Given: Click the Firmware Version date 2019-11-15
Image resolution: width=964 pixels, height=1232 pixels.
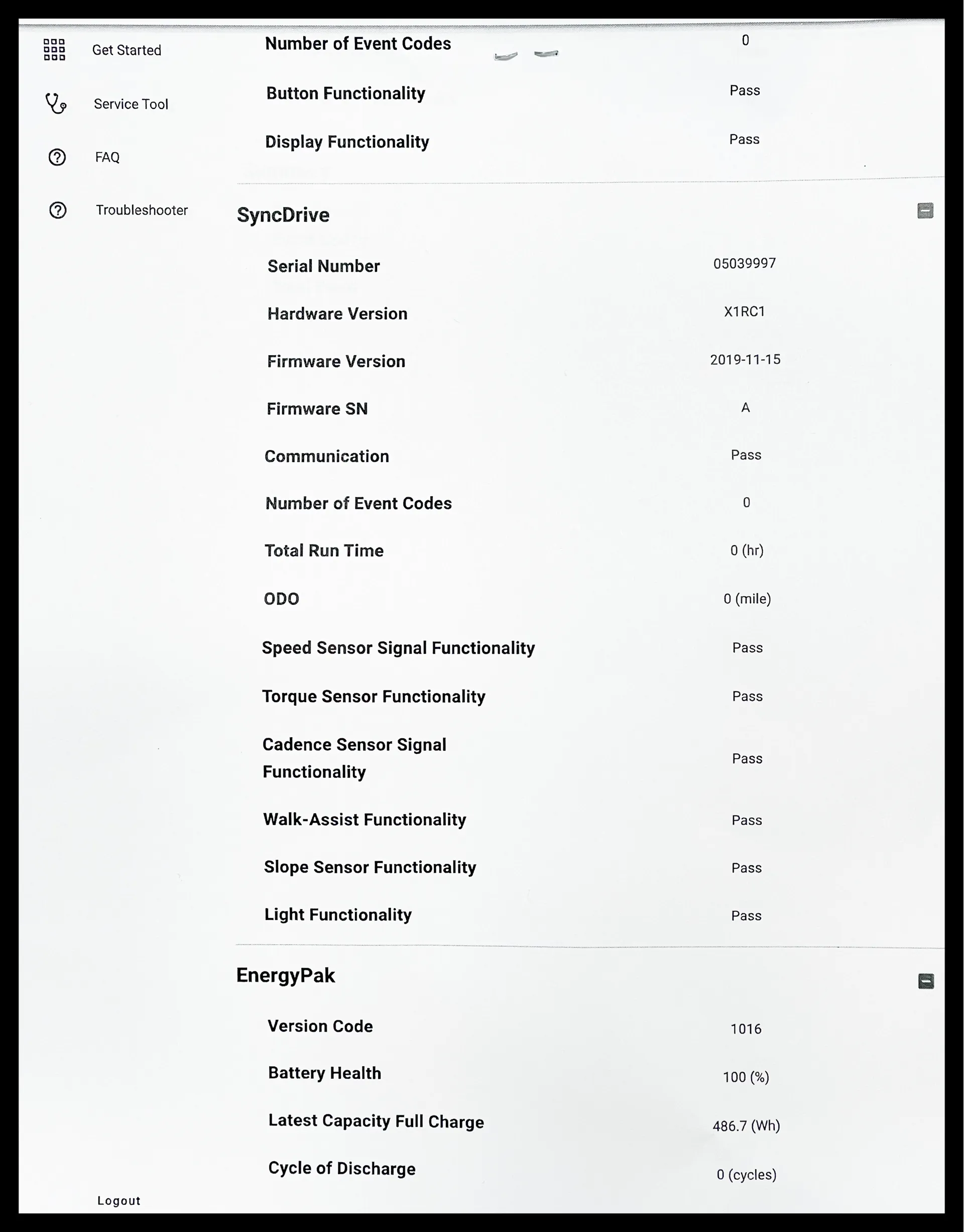Looking at the screenshot, I should [745, 360].
